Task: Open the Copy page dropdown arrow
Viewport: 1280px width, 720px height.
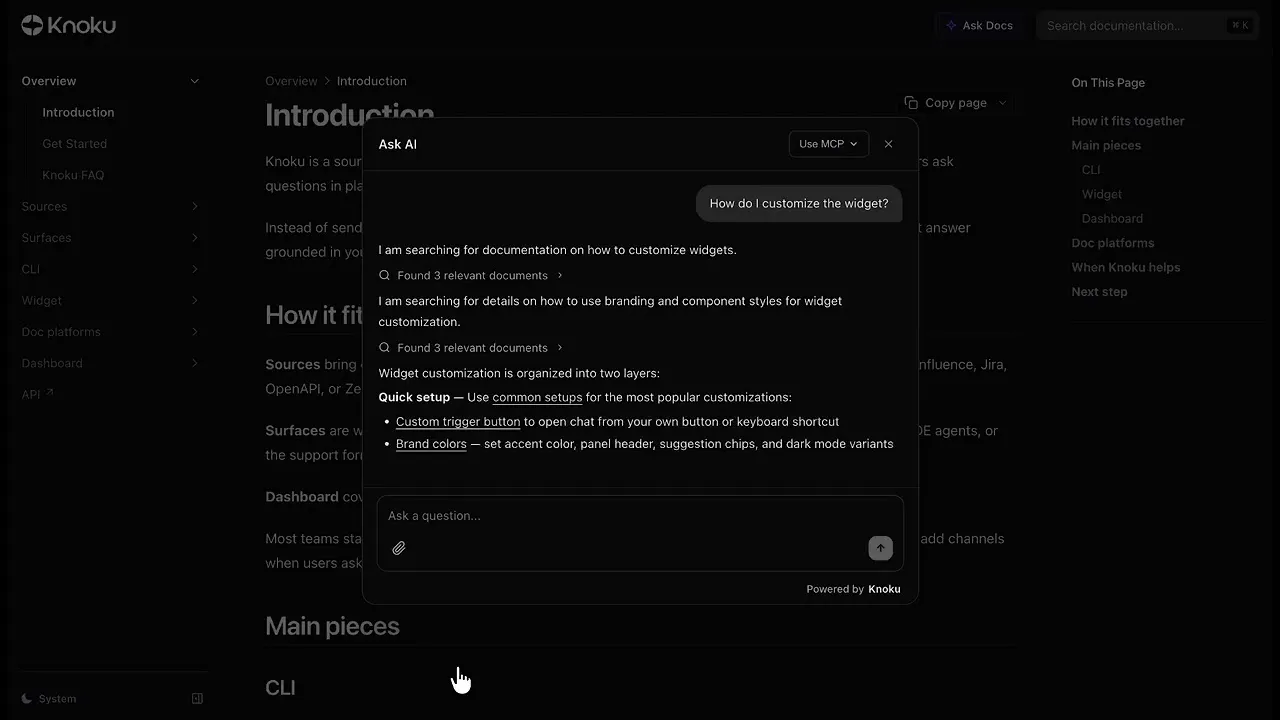Action: 1002,103
